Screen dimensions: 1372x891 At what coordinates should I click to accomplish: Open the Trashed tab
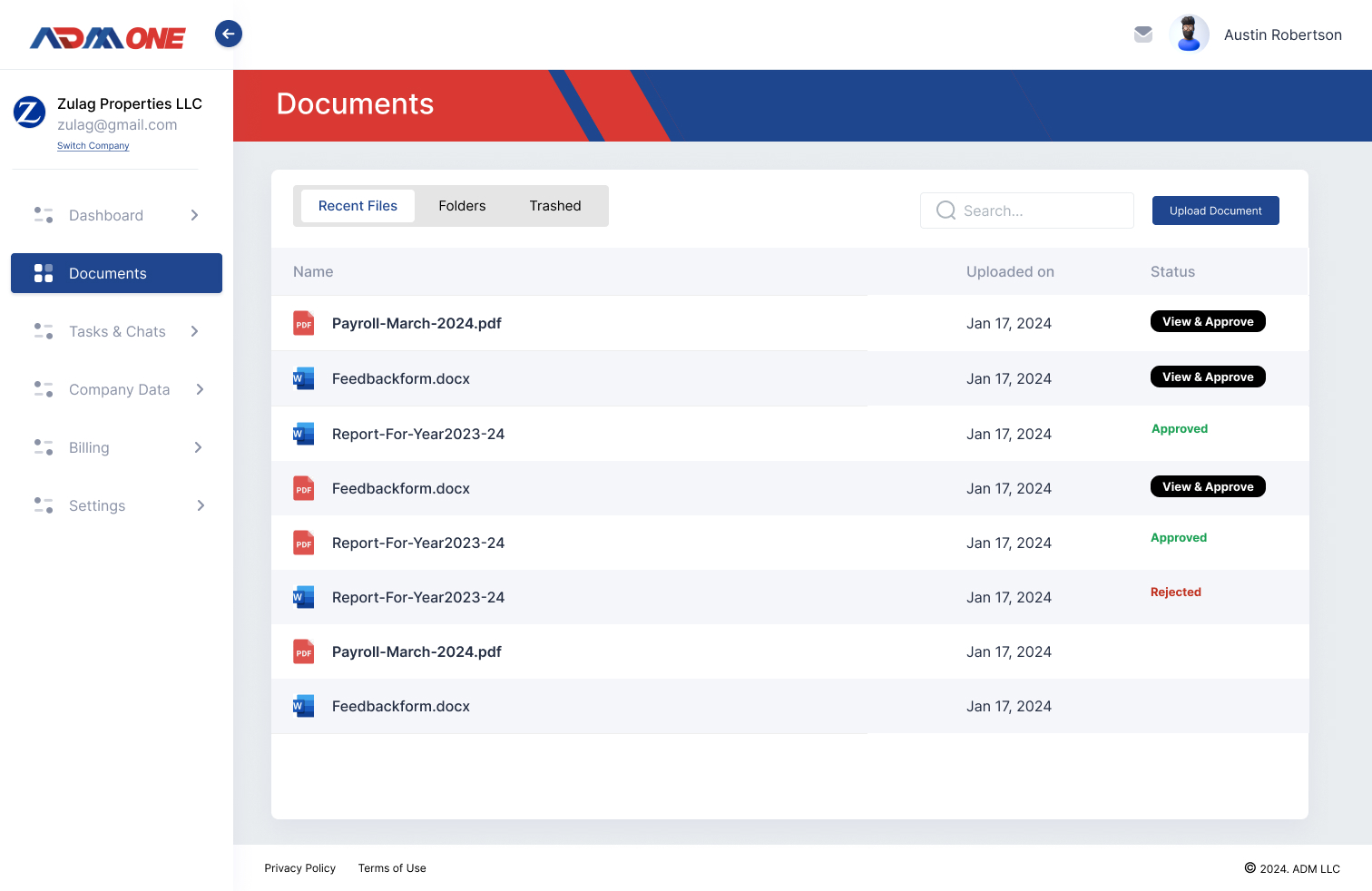[554, 206]
